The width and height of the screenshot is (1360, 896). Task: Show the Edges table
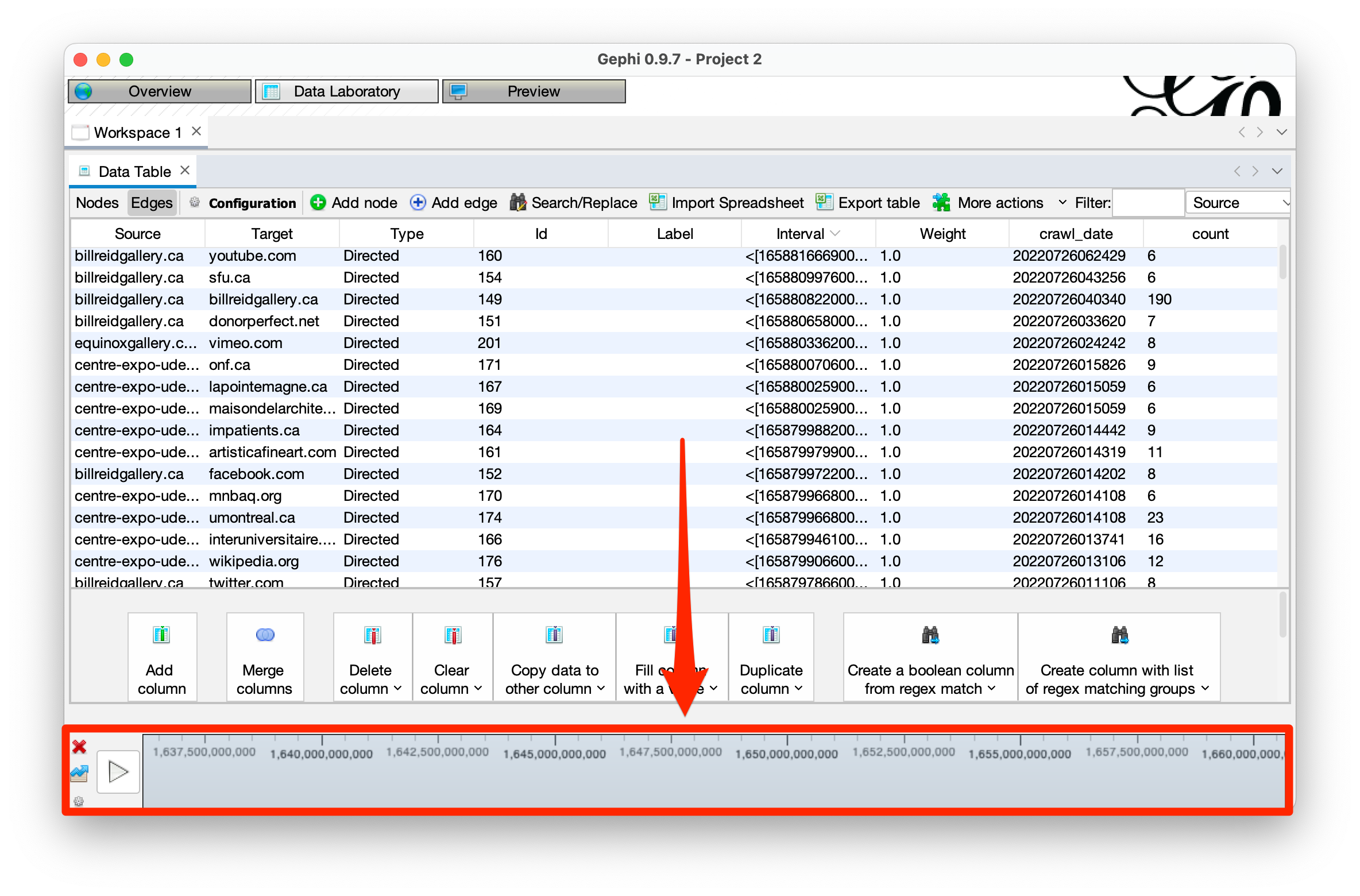click(x=152, y=203)
